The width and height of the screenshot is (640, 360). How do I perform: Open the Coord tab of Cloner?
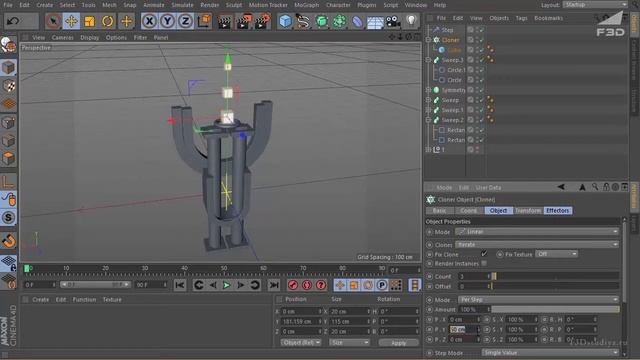click(x=469, y=211)
